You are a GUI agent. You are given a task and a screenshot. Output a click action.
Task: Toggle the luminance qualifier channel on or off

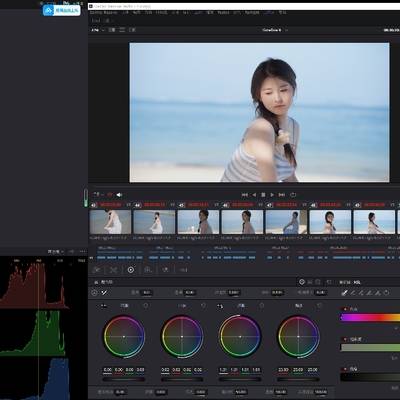tap(345, 369)
